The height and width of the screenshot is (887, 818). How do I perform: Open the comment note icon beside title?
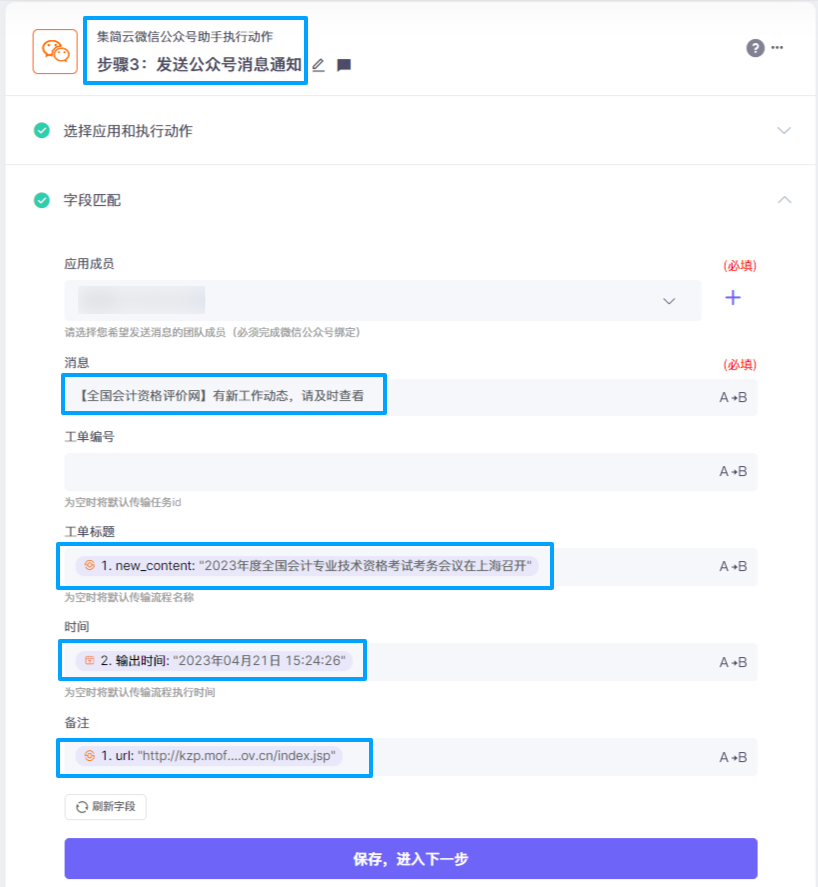(x=344, y=65)
